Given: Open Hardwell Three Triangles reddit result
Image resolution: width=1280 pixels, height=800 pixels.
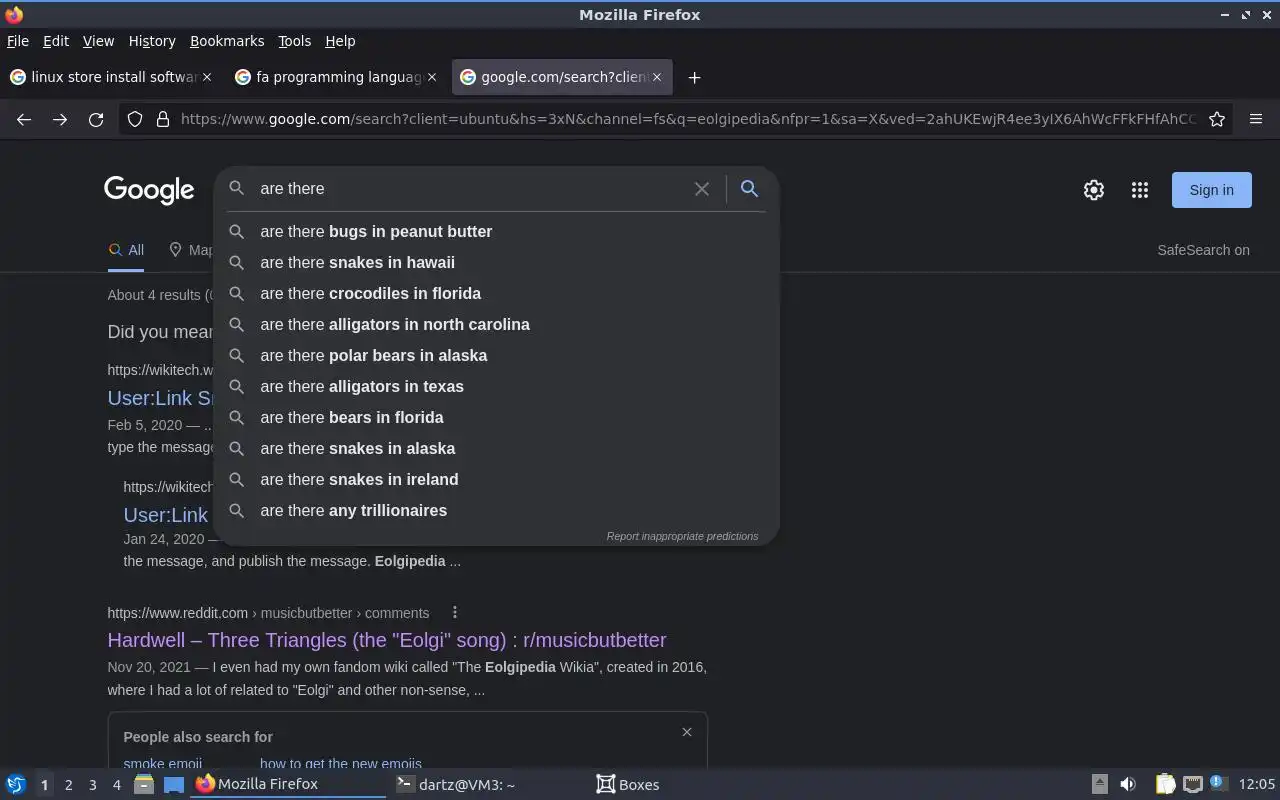Looking at the screenshot, I should 387,640.
